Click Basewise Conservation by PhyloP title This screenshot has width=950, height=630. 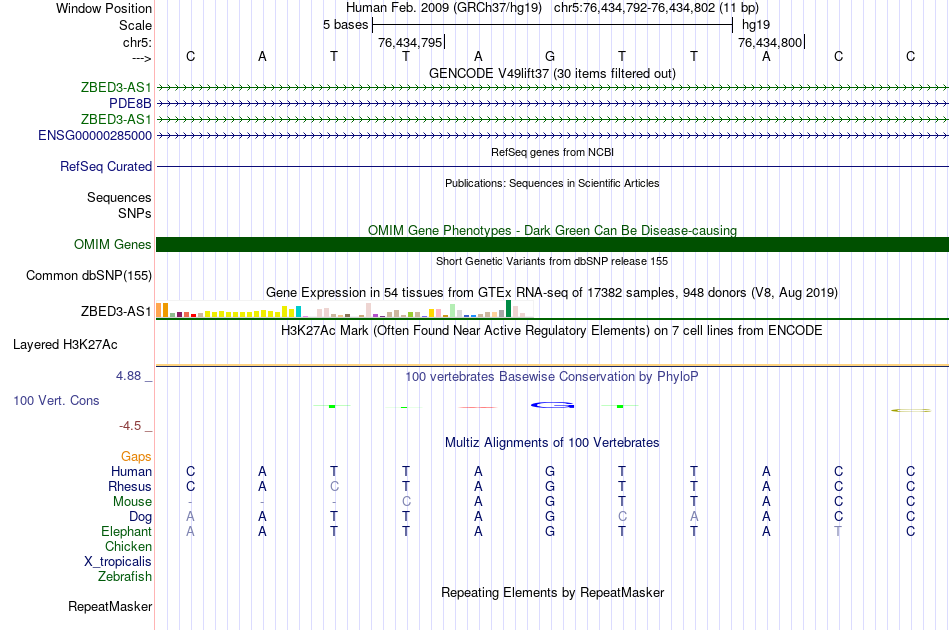(552, 377)
